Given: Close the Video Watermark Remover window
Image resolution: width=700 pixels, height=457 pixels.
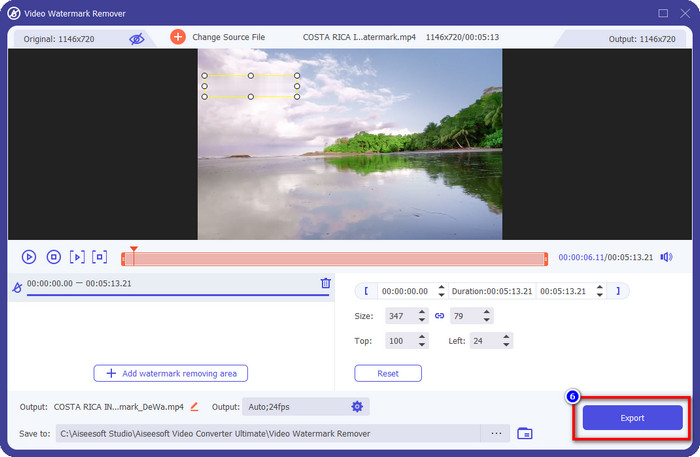Looking at the screenshot, I should (x=685, y=13).
